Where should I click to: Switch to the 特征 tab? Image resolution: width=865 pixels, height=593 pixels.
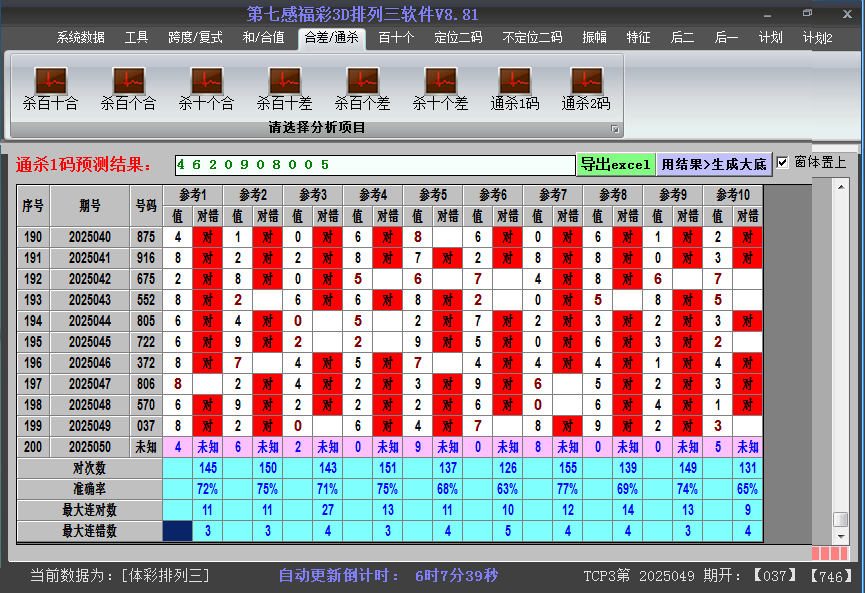pyautogui.click(x=638, y=38)
